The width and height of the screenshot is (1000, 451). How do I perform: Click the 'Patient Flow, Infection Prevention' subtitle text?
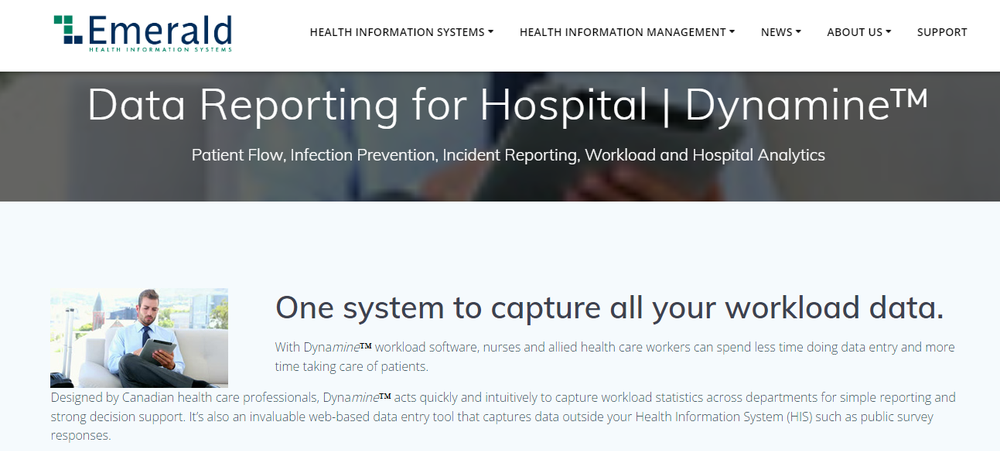(508, 155)
